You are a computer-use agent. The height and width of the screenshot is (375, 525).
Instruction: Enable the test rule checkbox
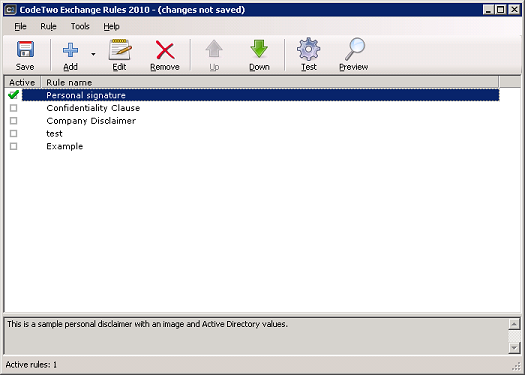pyautogui.click(x=13, y=134)
